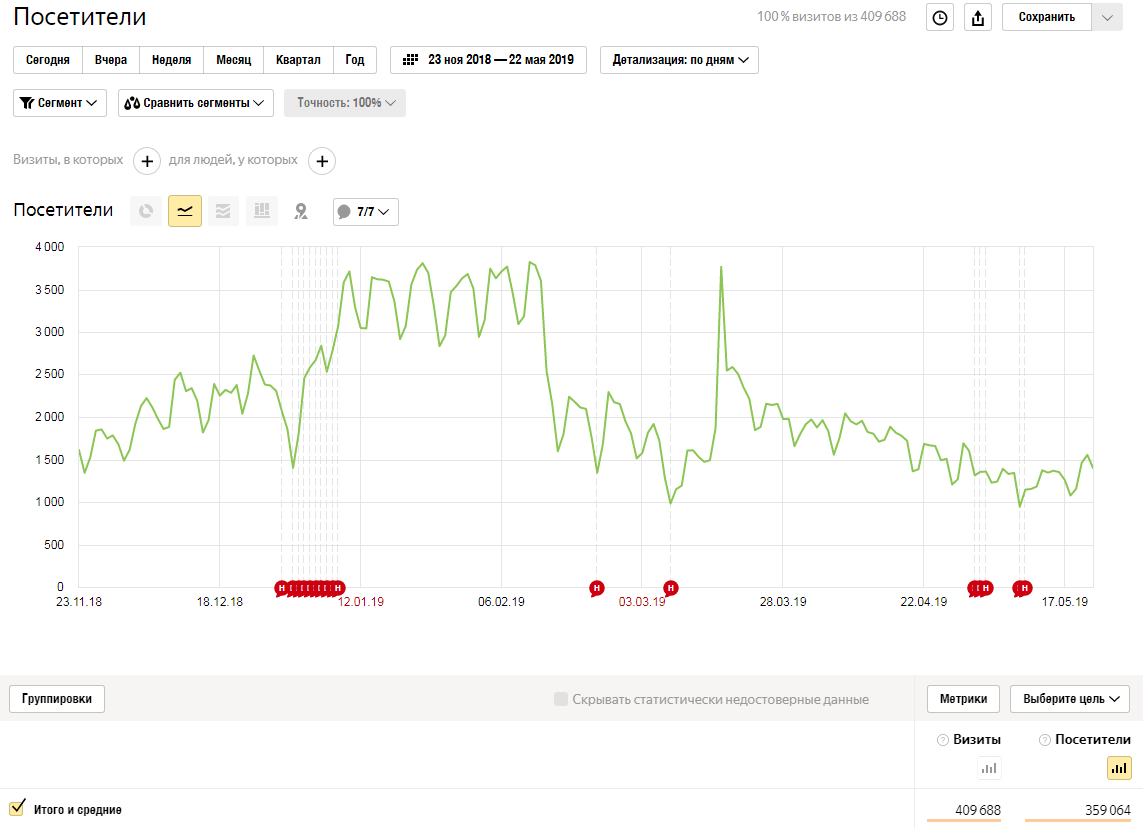
Task: Uncheck the Итого и средние checkbox
Action: 17,808
